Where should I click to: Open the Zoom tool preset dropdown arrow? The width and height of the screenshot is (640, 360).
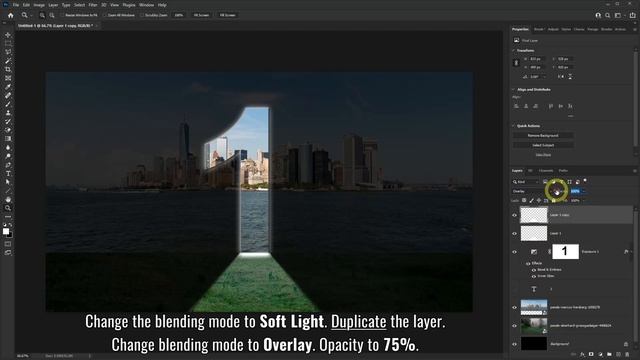tap(31, 16)
